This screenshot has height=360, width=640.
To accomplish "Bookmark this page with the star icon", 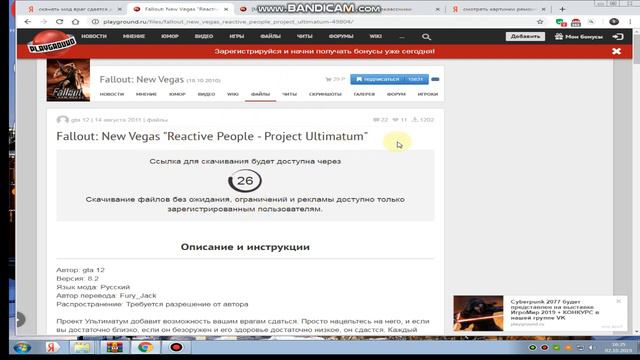I will pyautogui.click(x=540, y=22).
